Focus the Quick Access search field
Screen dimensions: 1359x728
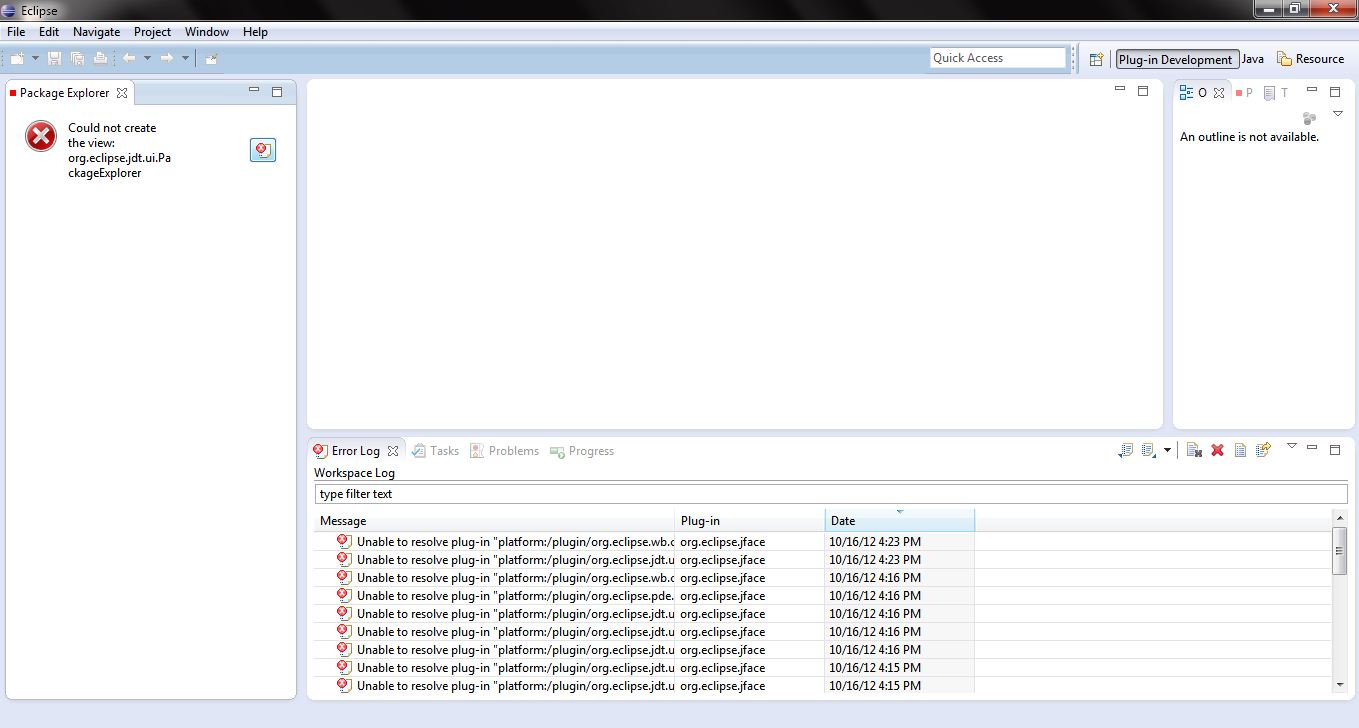(998, 58)
